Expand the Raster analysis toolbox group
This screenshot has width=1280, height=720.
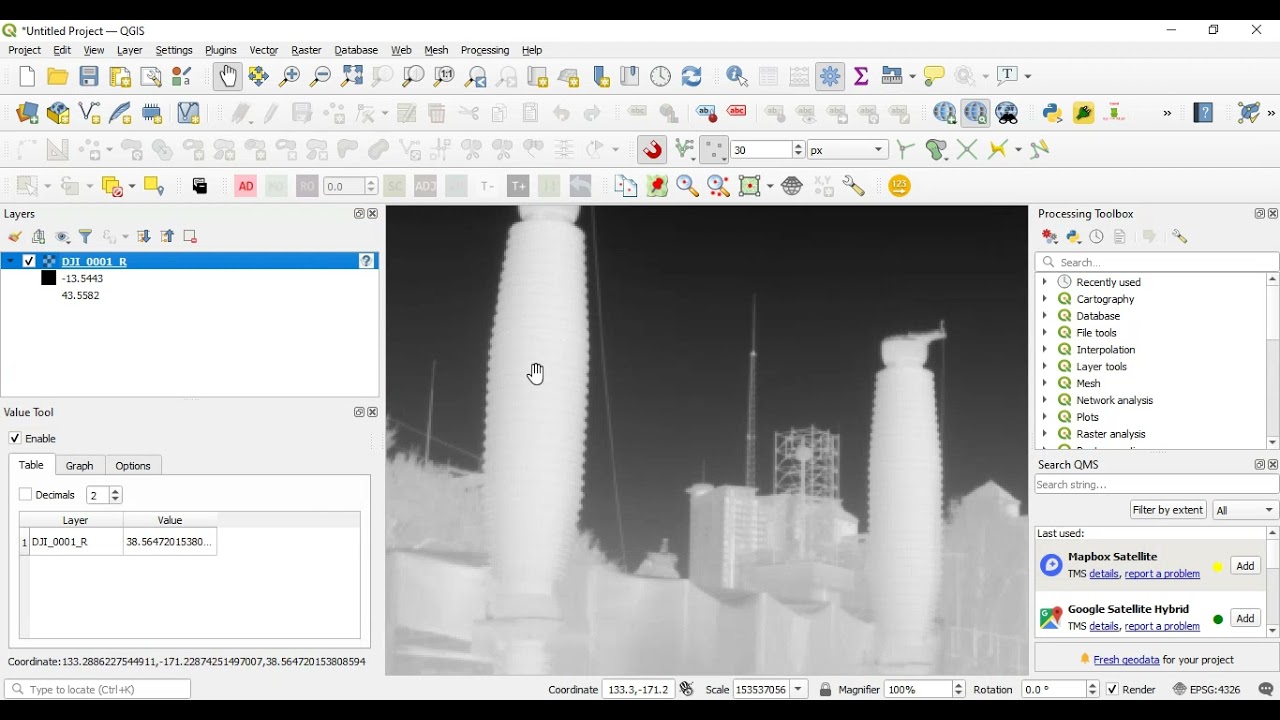(1045, 434)
